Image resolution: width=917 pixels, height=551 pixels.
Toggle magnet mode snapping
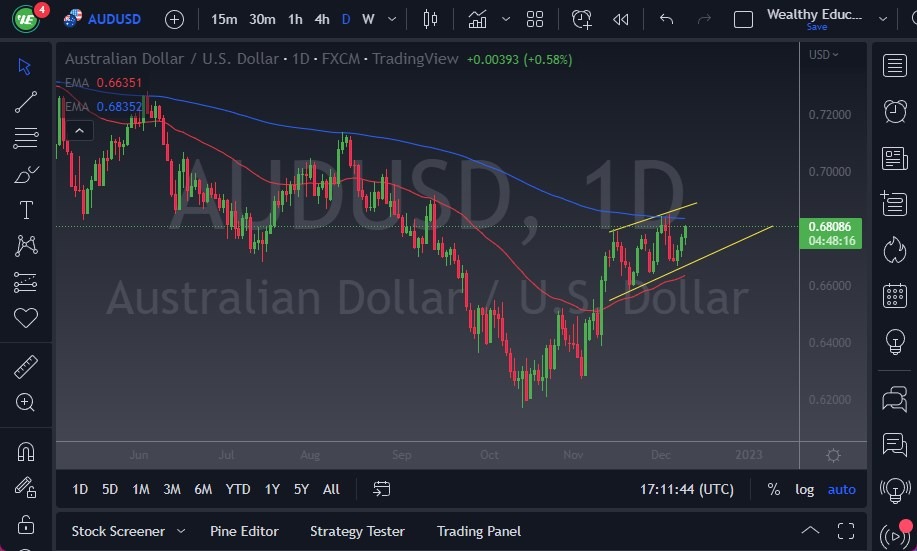(x=25, y=452)
